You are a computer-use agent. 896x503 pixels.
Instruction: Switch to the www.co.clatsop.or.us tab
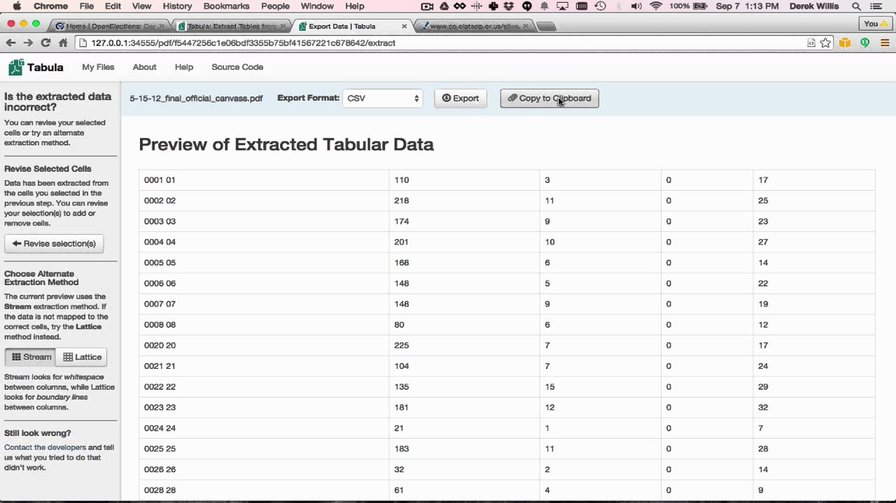(474, 26)
